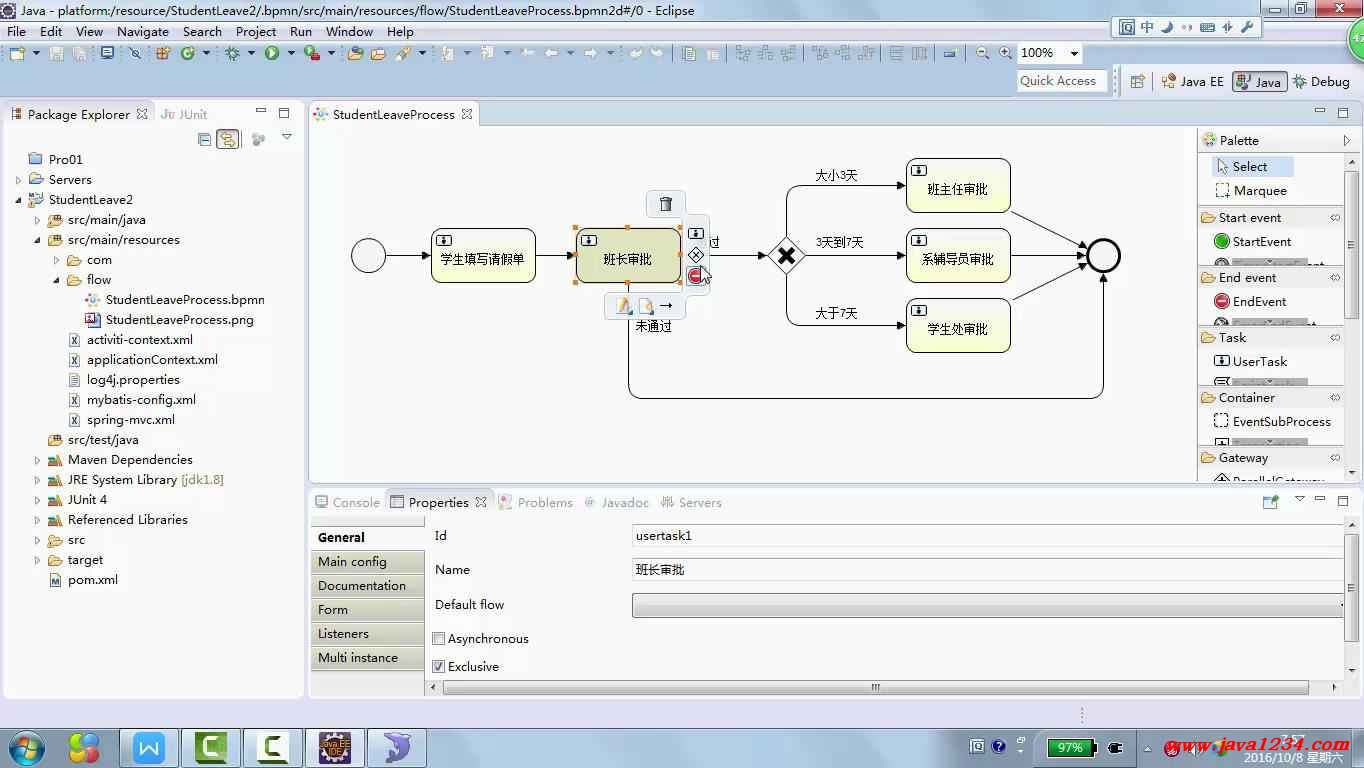The image size is (1364, 768).
Task: Select the EventSubProcess palette tool
Action: [x=1272, y=421]
